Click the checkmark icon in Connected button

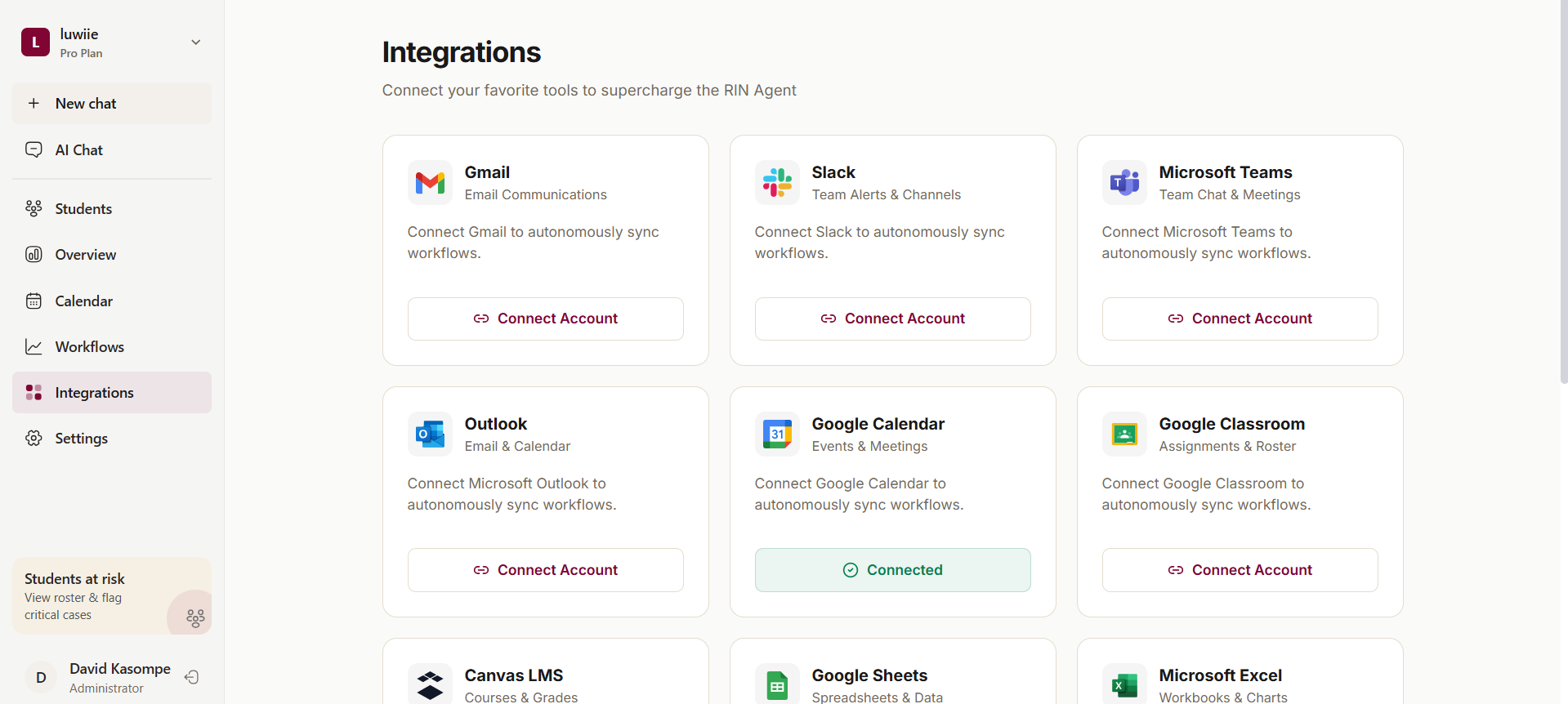(x=851, y=570)
